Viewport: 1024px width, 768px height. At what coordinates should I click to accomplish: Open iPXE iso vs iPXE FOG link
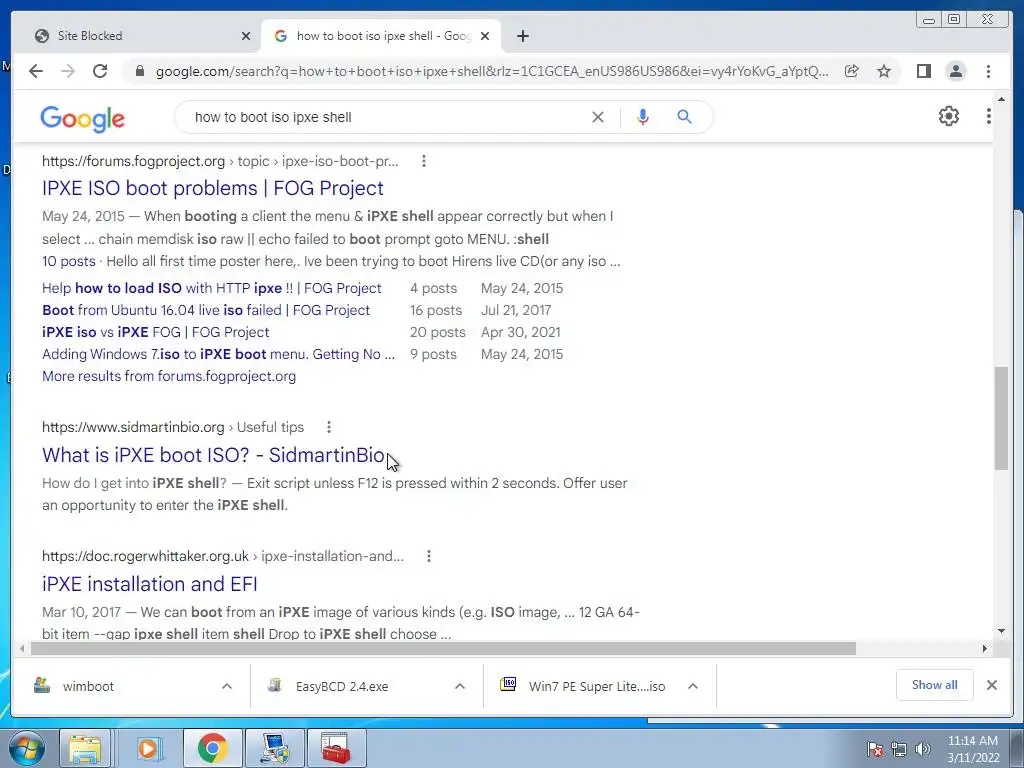(x=155, y=332)
